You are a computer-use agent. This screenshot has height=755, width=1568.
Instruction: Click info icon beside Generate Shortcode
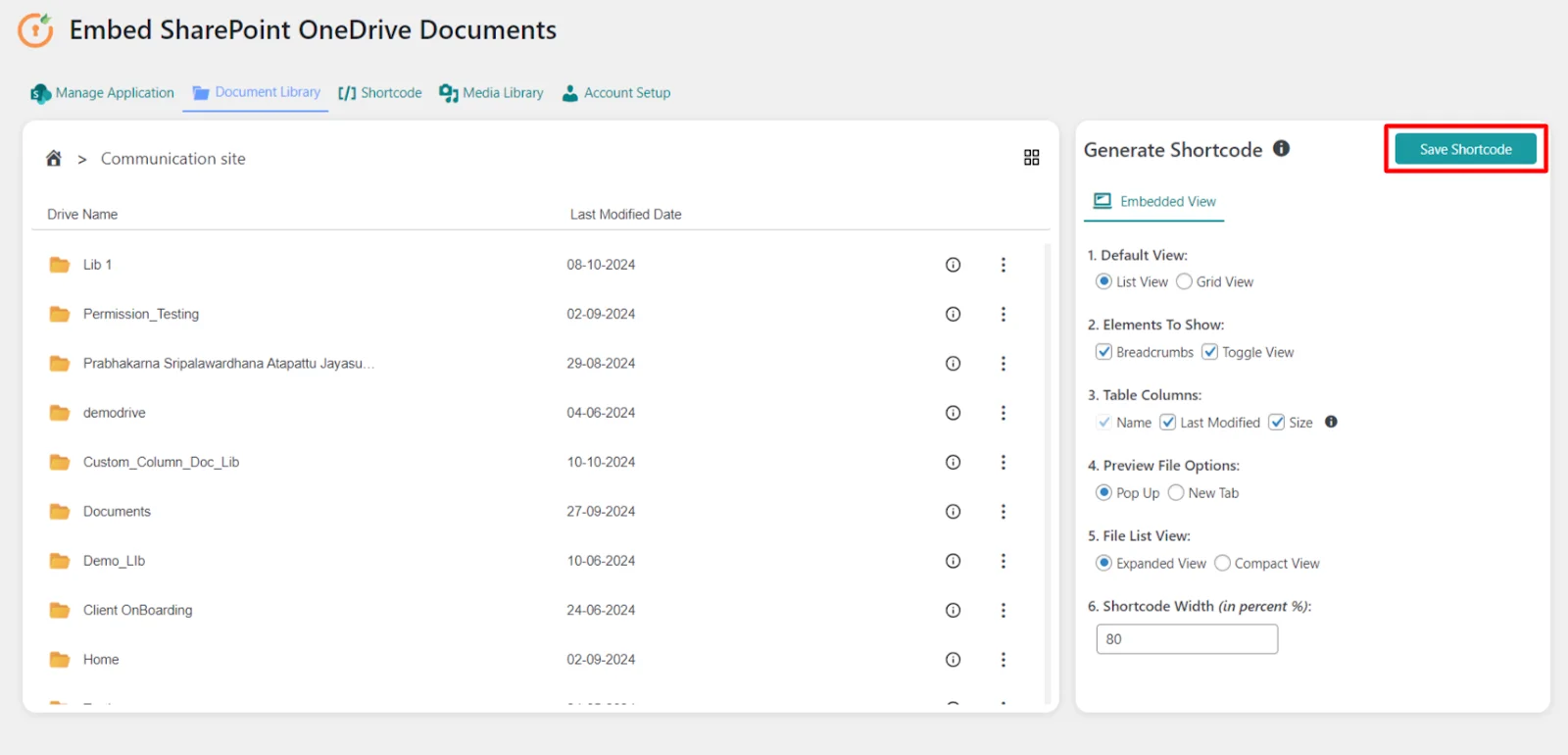(1281, 148)
